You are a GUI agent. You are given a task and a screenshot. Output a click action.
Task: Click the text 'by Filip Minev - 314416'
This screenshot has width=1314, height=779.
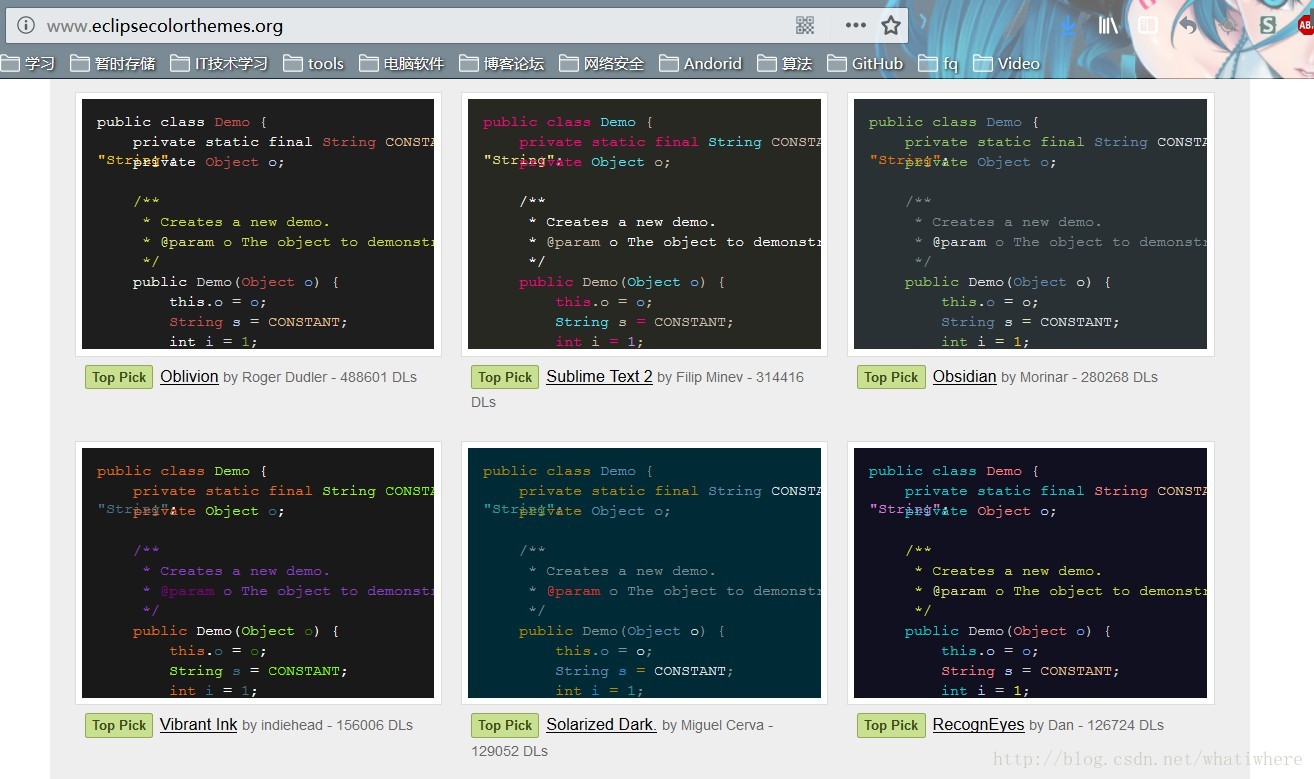pos(730,377)
